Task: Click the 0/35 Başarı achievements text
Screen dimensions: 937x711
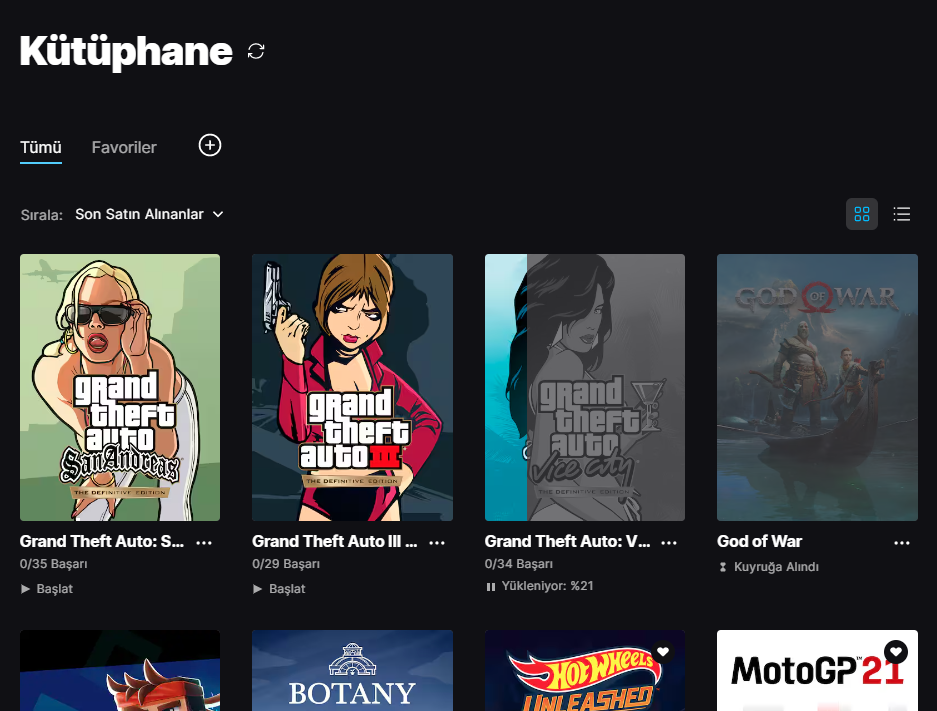Action: tap(54, 564)
